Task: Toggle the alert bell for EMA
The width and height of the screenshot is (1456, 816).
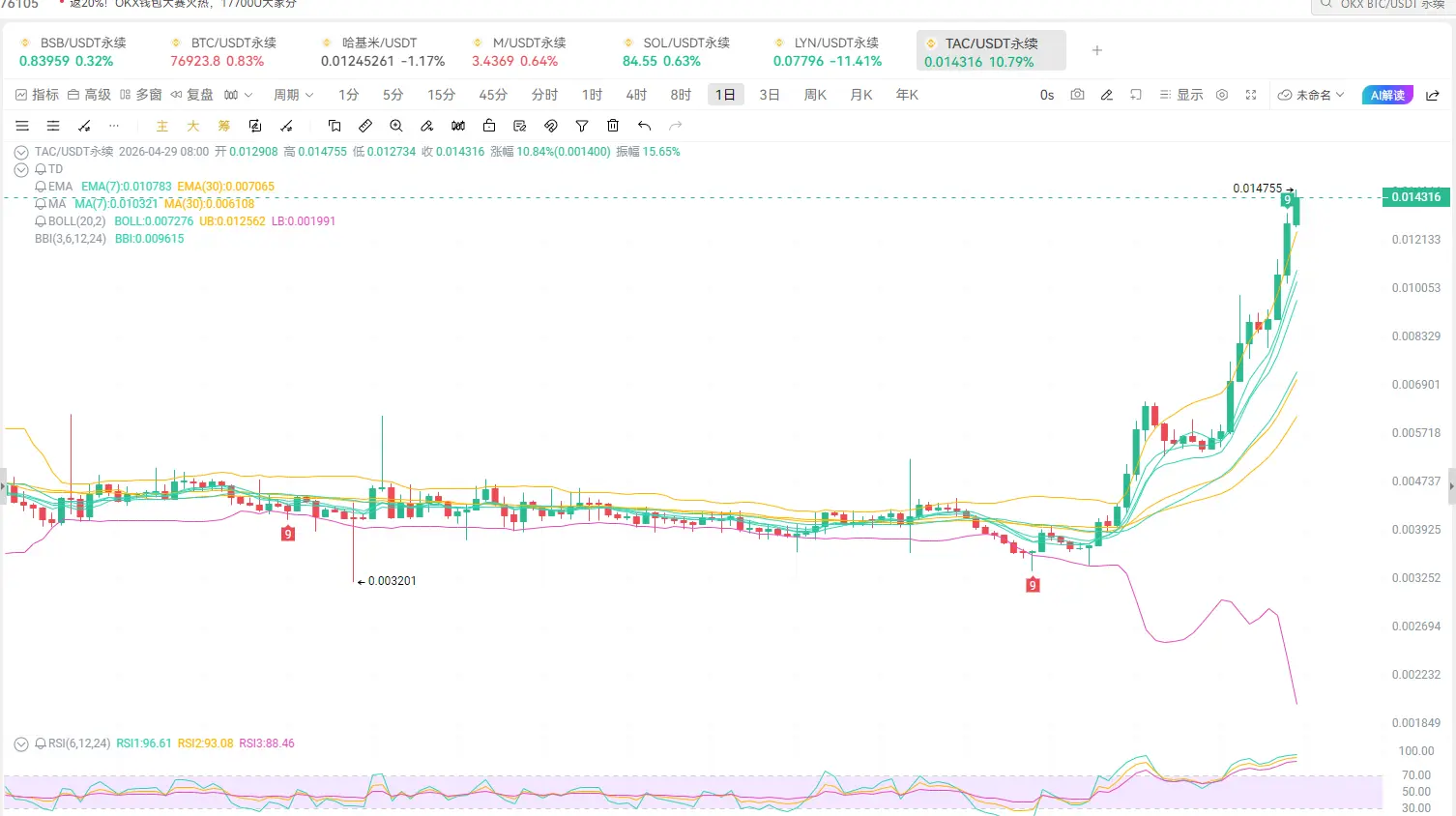Action: click(41, 187)
